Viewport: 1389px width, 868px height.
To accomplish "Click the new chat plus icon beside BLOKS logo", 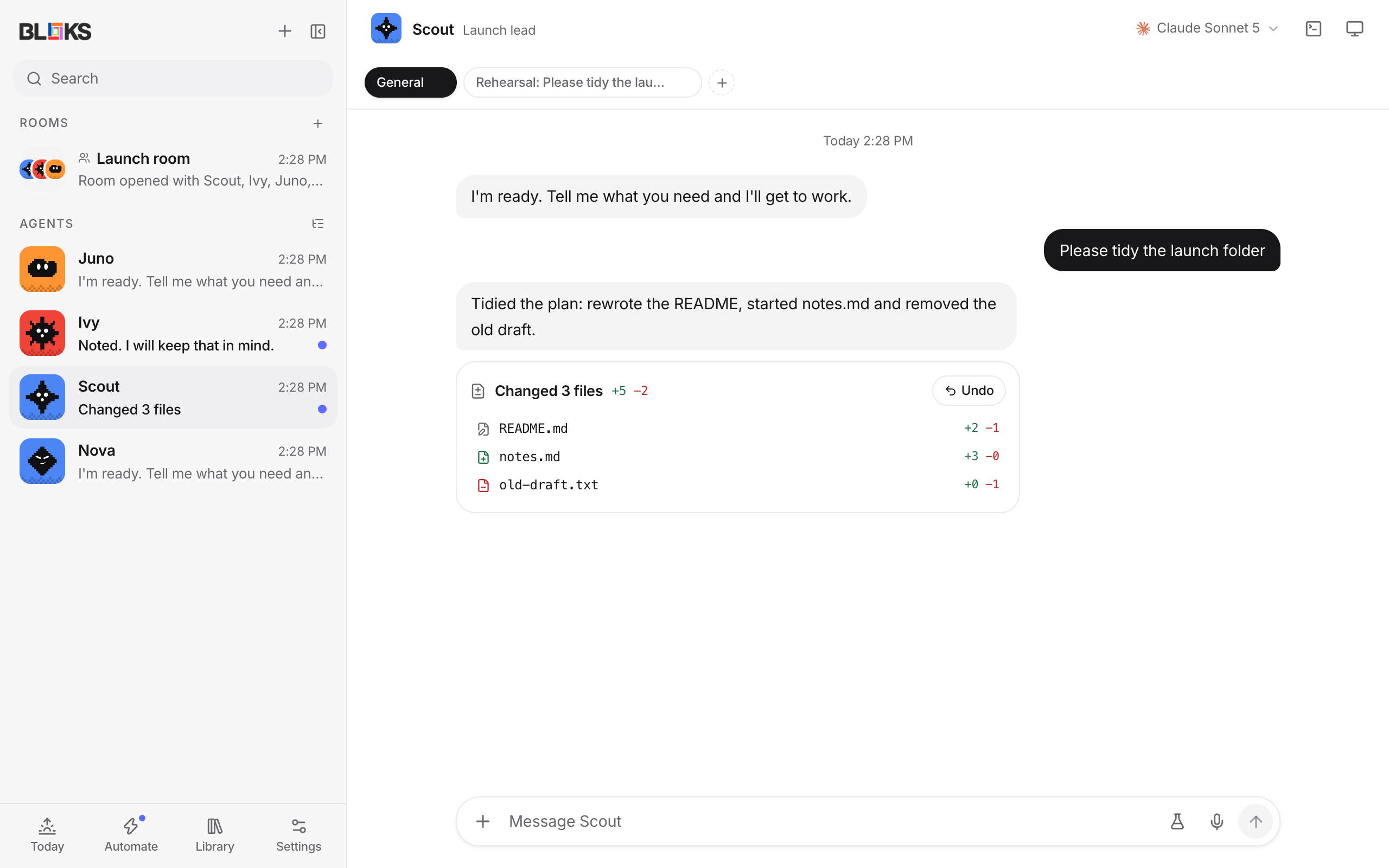I will coord(285,31).
